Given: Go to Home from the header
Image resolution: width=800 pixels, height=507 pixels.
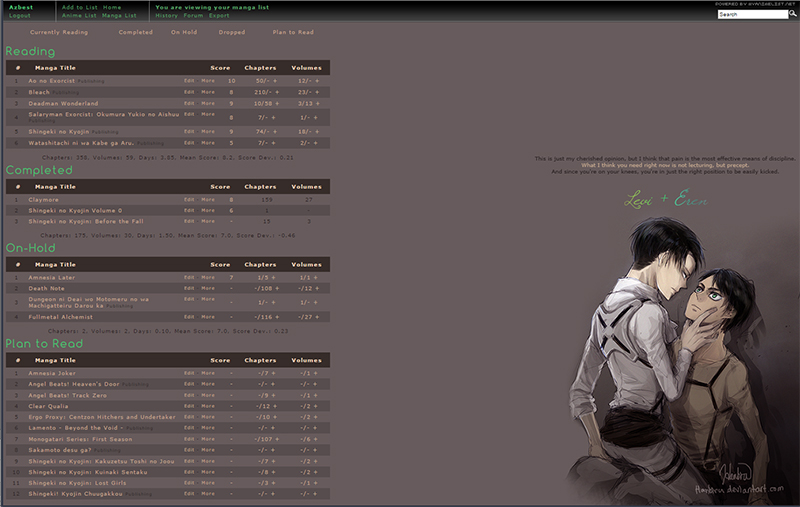Looking at the screenshot, I should (x=112, y=8).
